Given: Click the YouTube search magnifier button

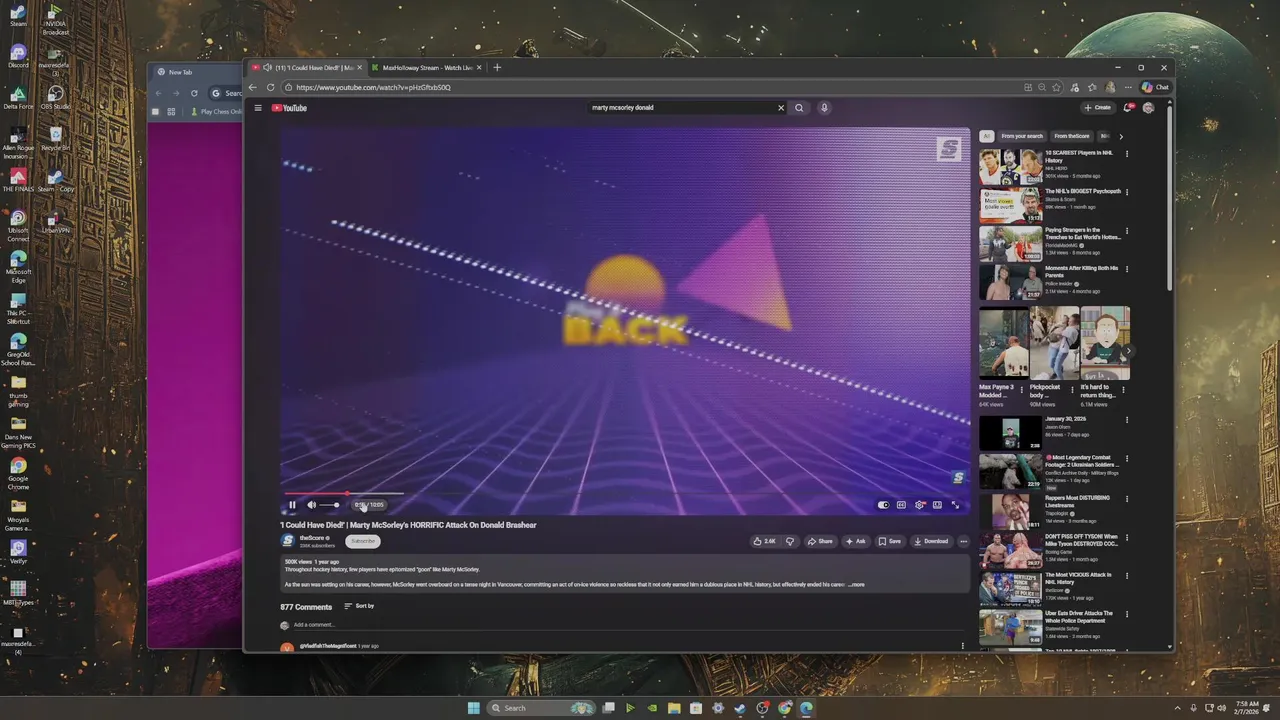Looking at the screenshot, I should click(799, 108).
